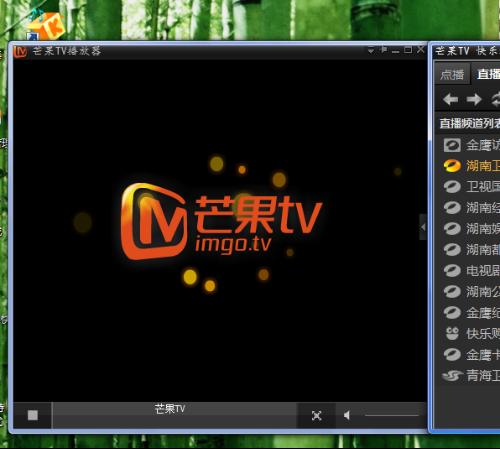Screen dimensions: 500x449
Task: Mute the player with the speaker icon
Action: [x=347, y=415]
